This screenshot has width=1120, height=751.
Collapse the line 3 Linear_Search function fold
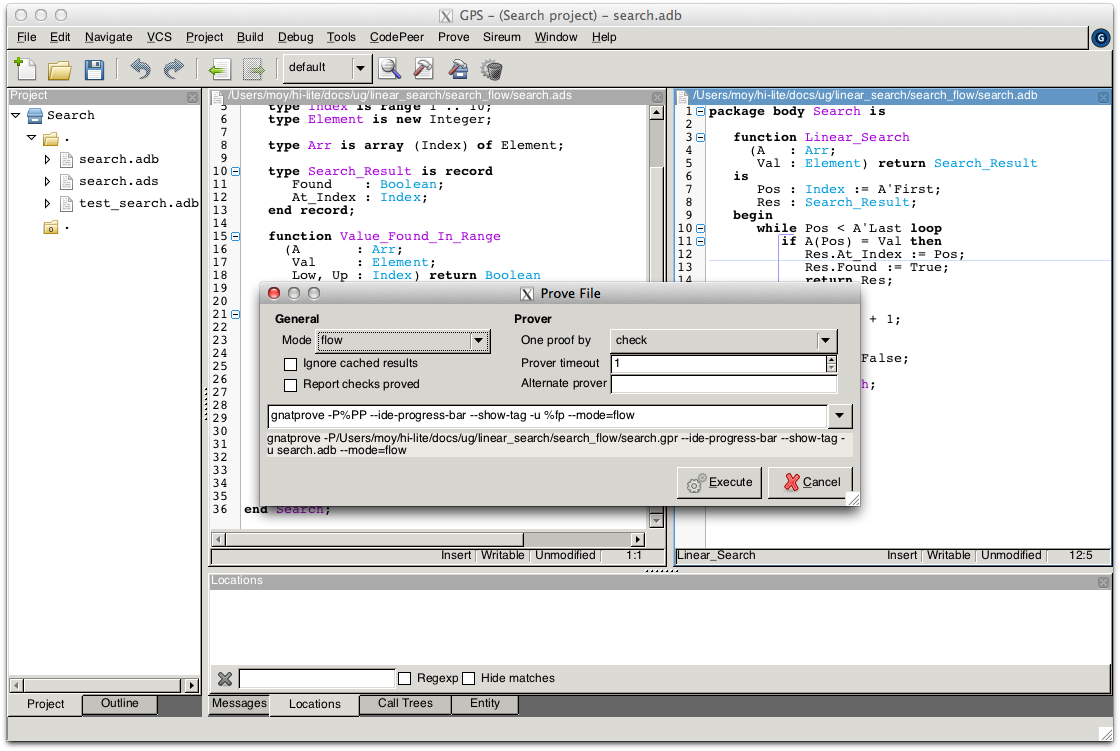(701, 137)
